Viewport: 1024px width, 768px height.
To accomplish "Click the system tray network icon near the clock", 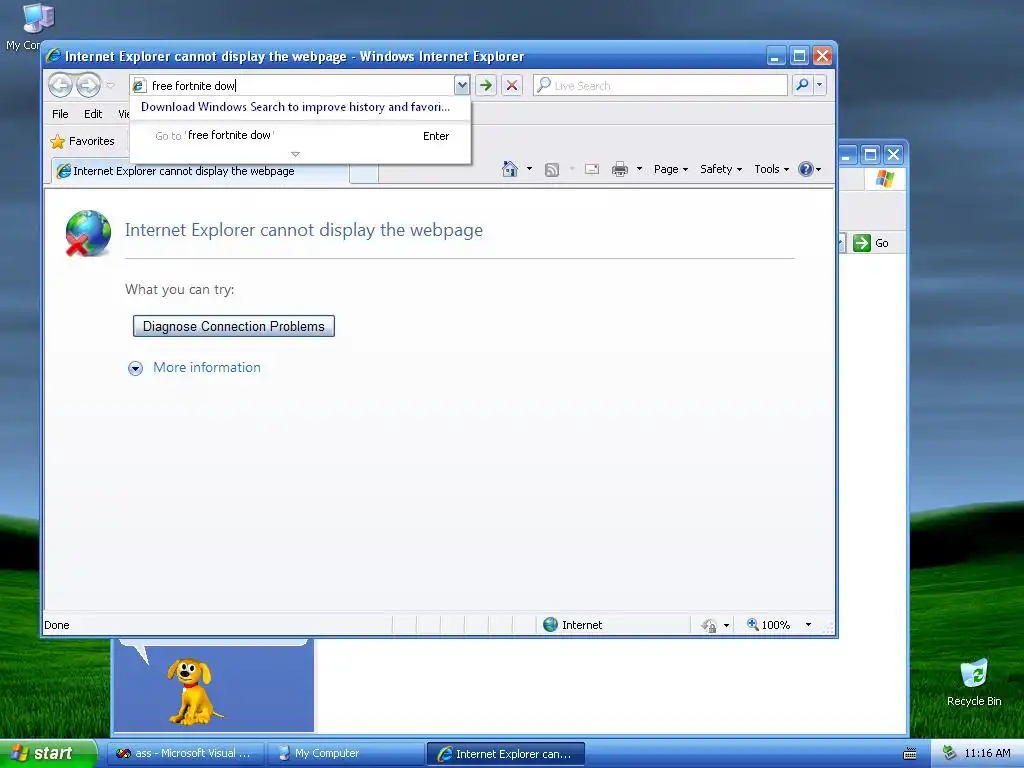I will coord(949,754).
